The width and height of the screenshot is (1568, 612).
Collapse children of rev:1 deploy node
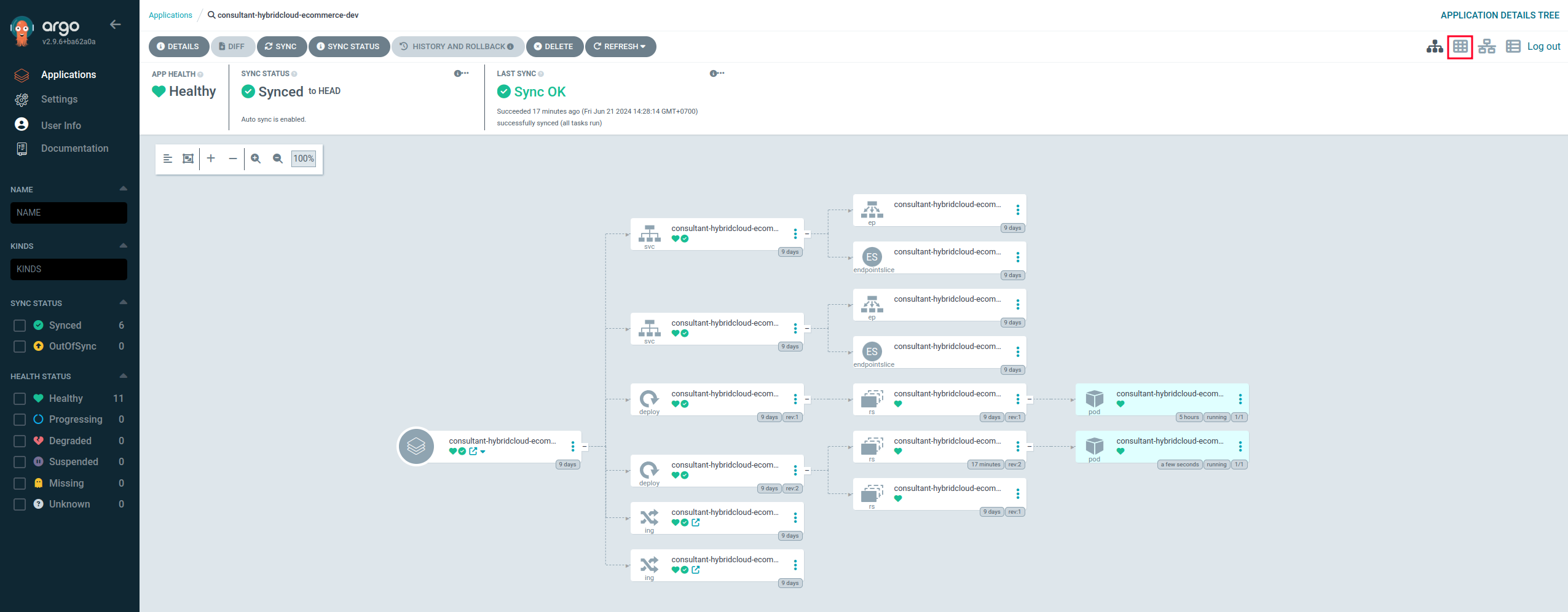point(807,399)
